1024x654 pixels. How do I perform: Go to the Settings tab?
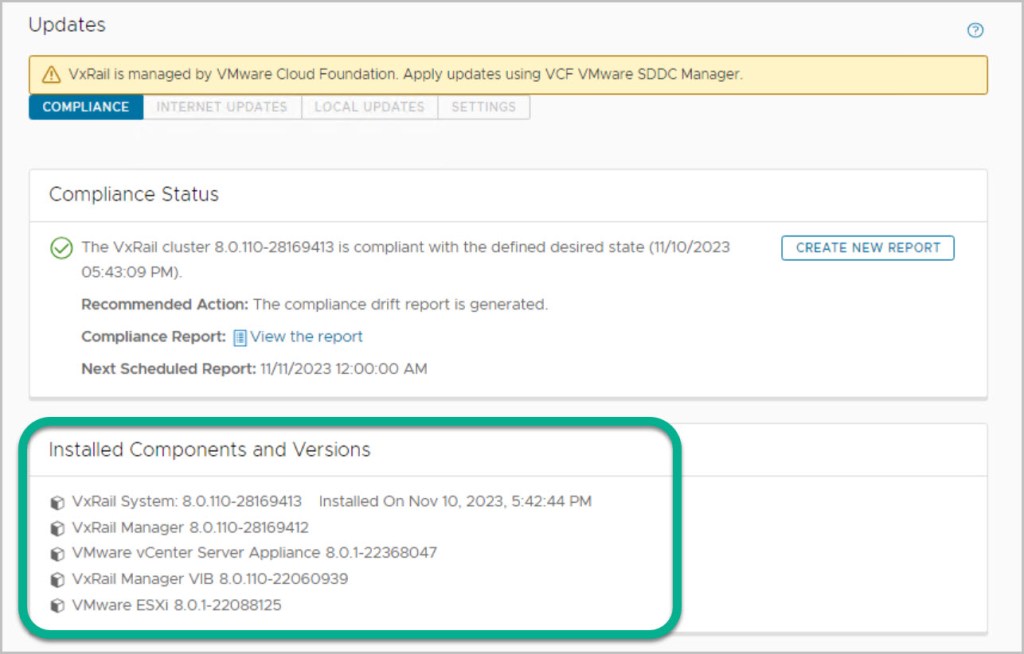pyautogui.click(x=484, y=107)
